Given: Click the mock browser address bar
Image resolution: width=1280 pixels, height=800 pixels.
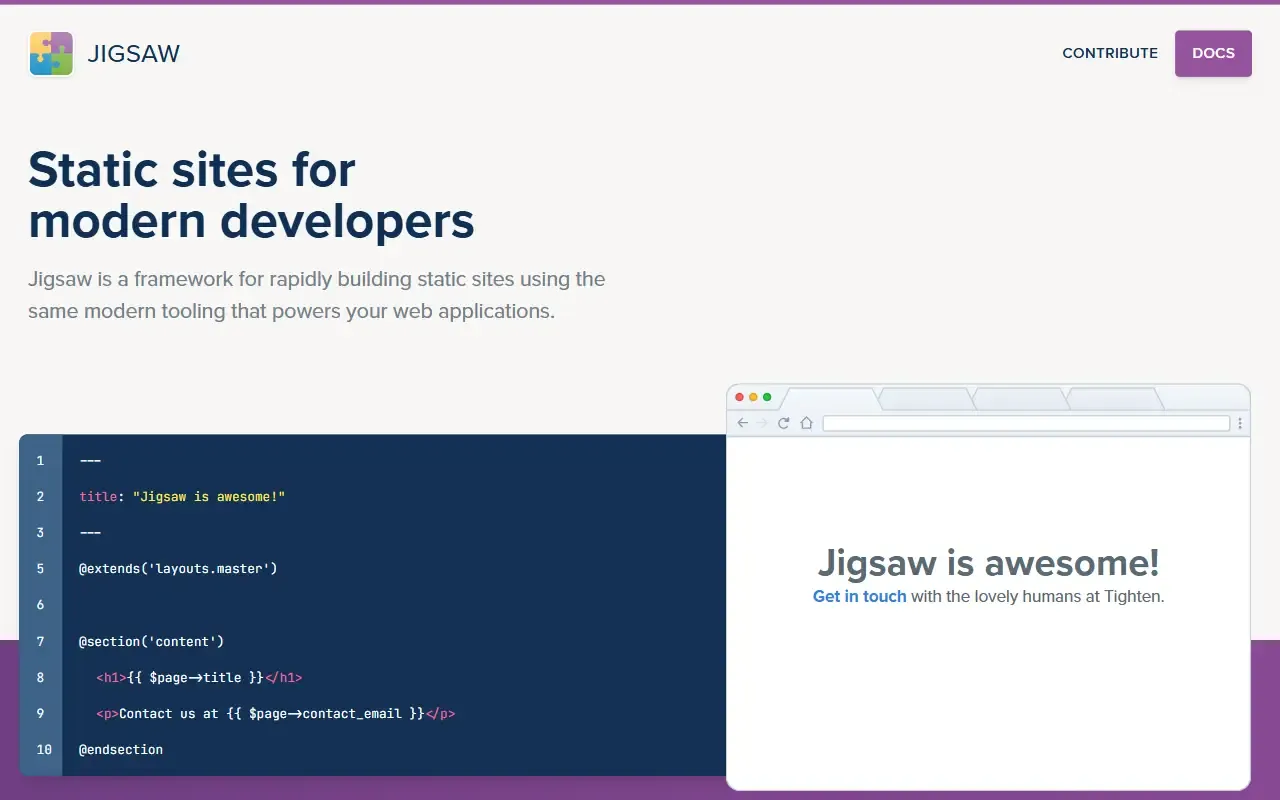Looking at the screenshot, I should coord(1026,423).
